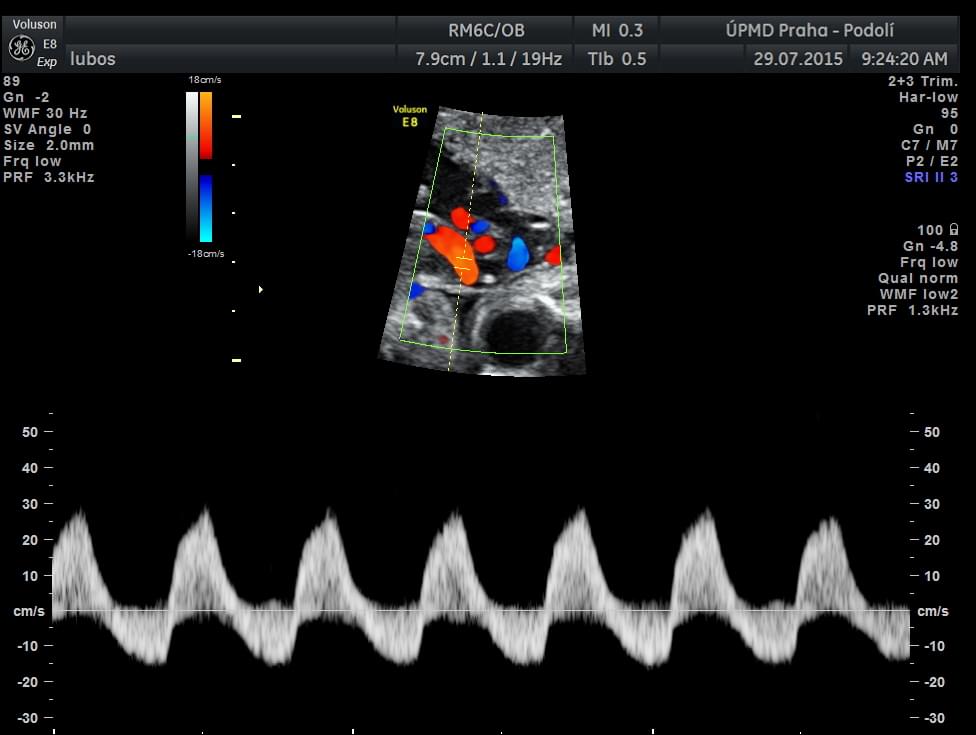976x735 pixels.
Task: Click the grayscale map bar
Action: tap(192, 166)
